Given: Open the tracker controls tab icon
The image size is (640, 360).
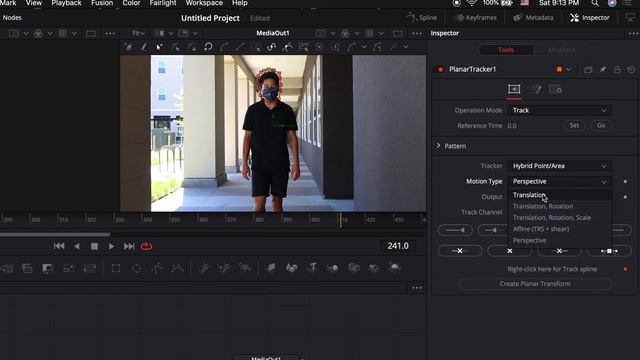Looking at the screenshot, I should [x=514, y=89].
